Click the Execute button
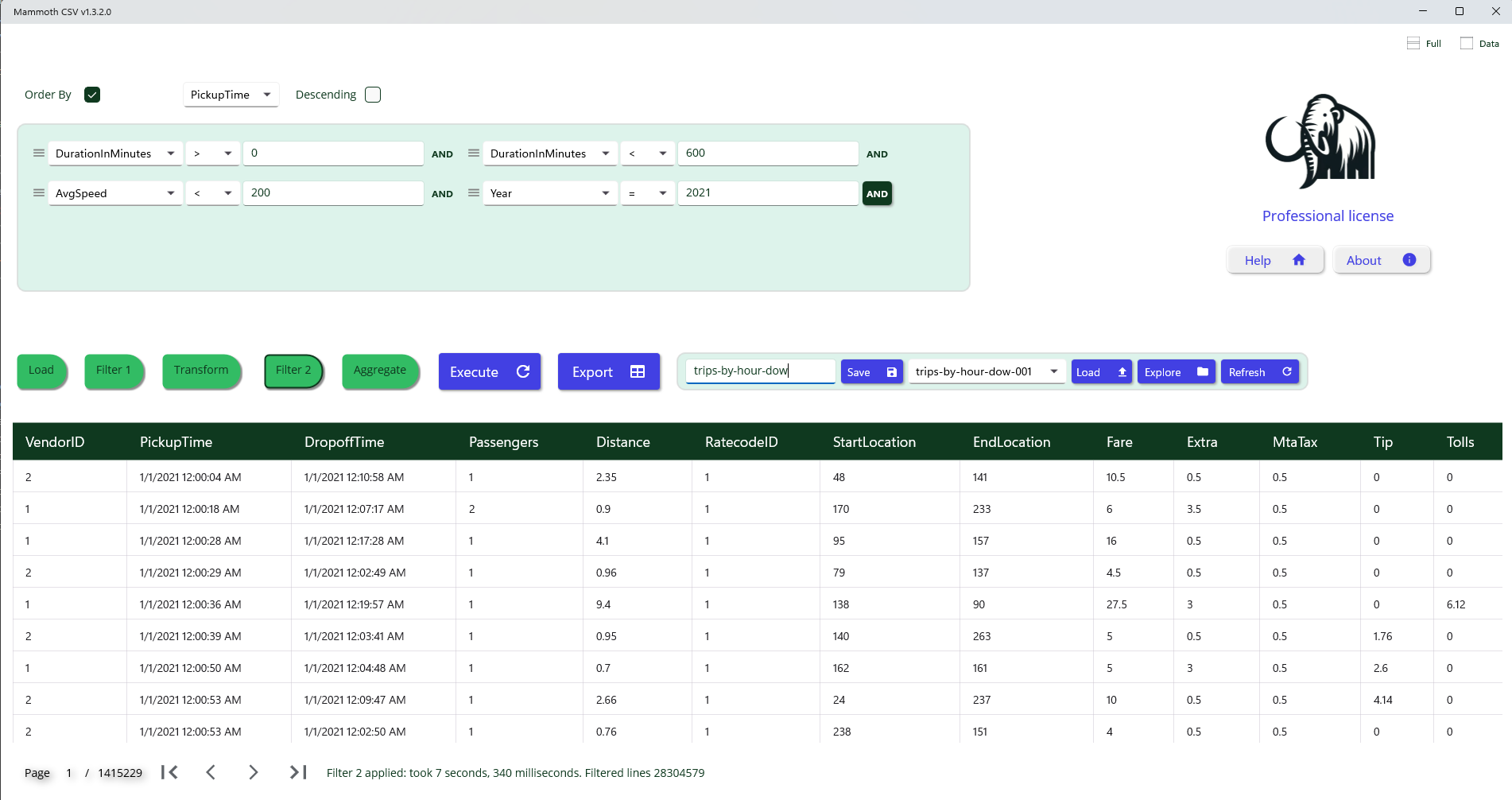1512x800 pixels. (x=489, y=371)
